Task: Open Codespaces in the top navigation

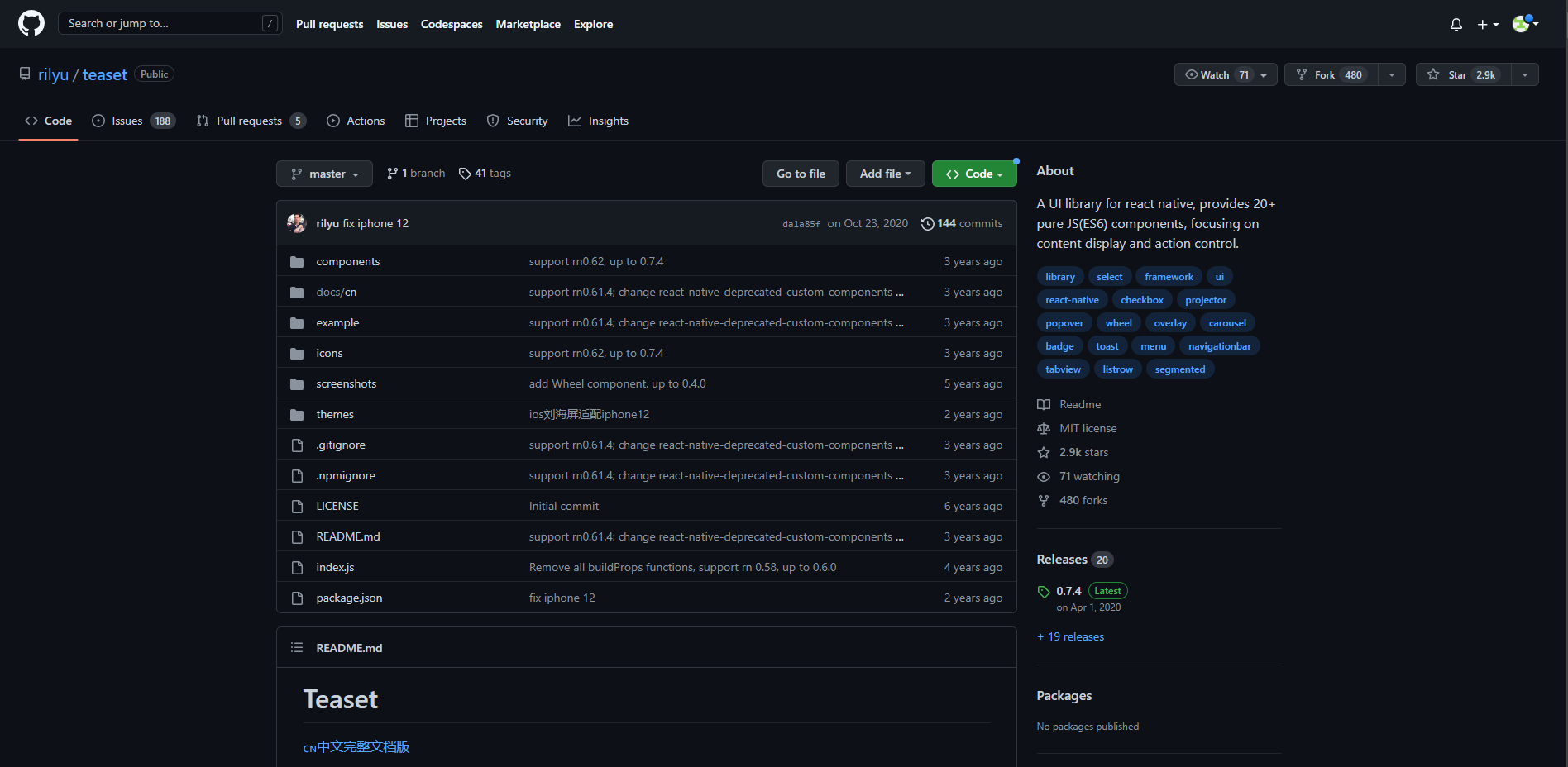Action: pos(452,24)
